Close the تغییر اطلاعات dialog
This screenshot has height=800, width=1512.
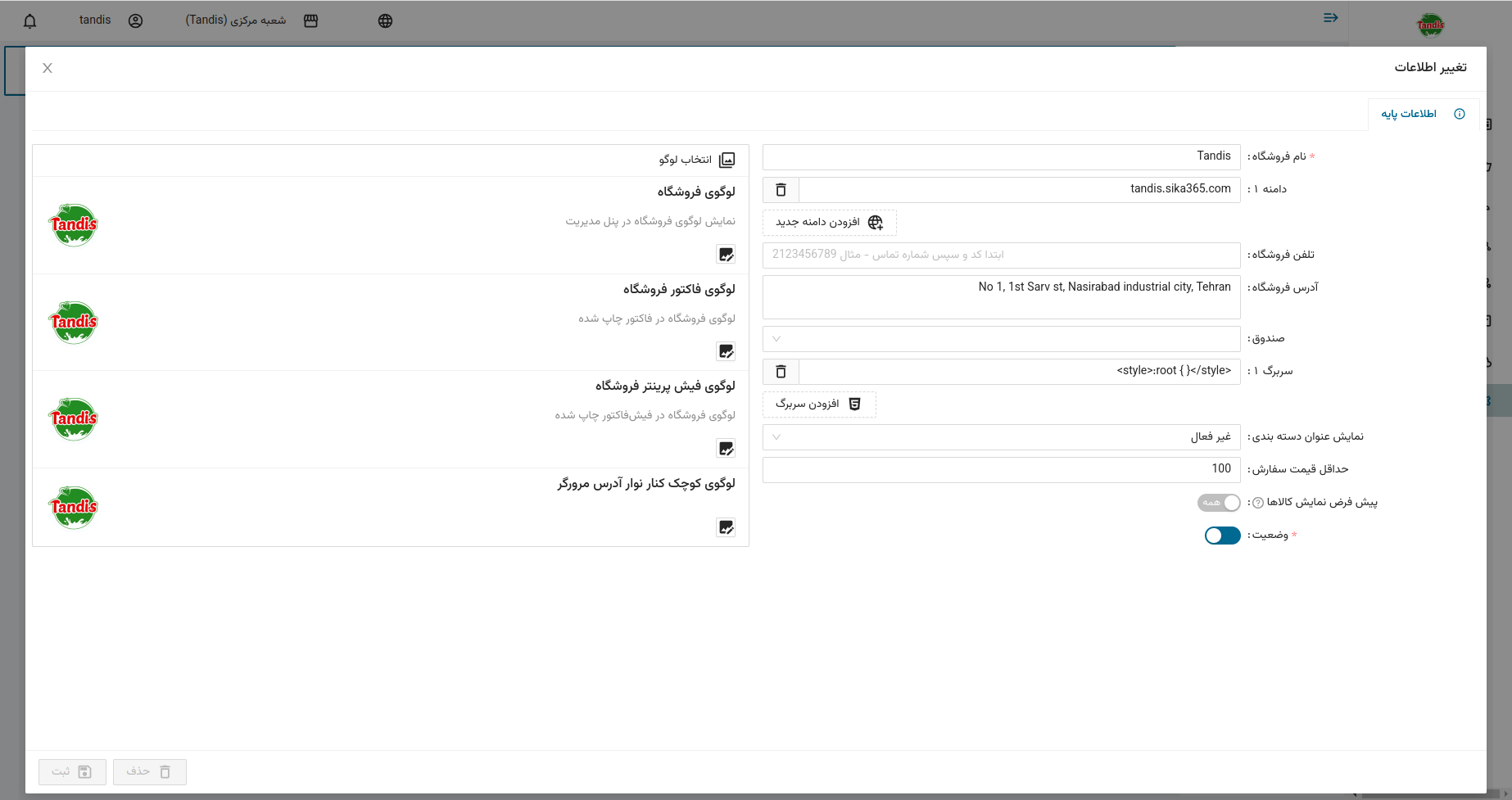coord(48,68)
